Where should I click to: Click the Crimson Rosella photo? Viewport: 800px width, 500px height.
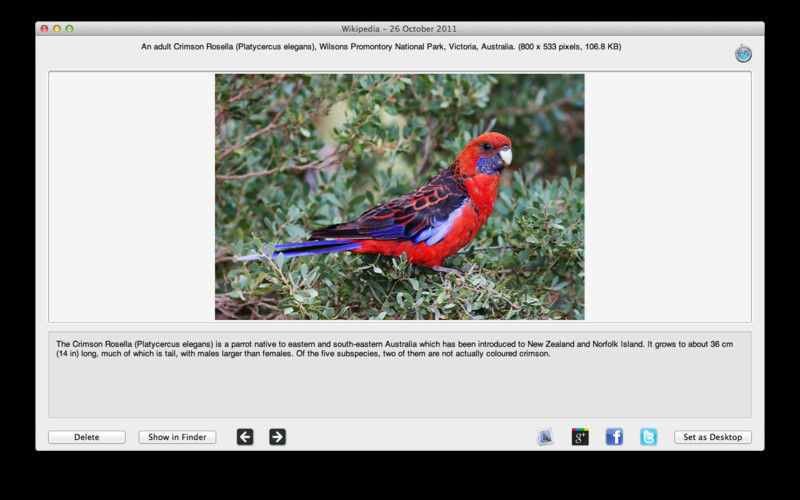coord(399,197)
